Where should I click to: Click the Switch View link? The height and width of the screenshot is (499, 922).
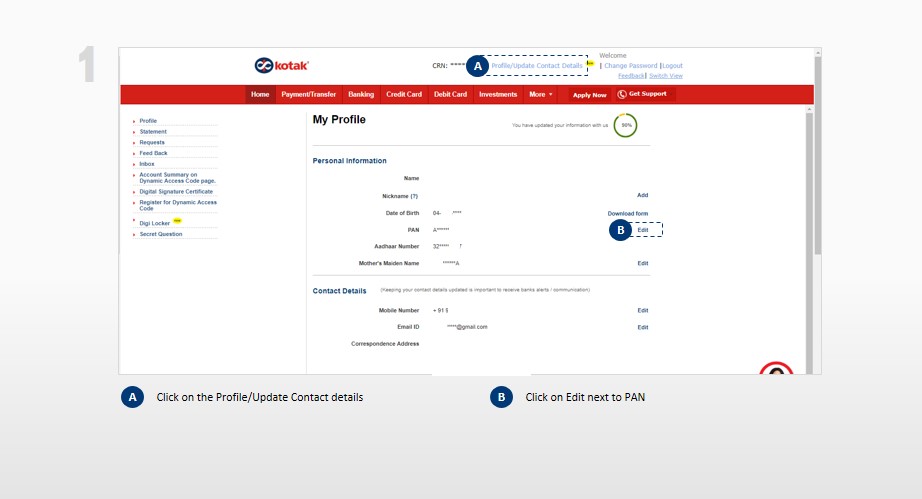pos(666,76)
